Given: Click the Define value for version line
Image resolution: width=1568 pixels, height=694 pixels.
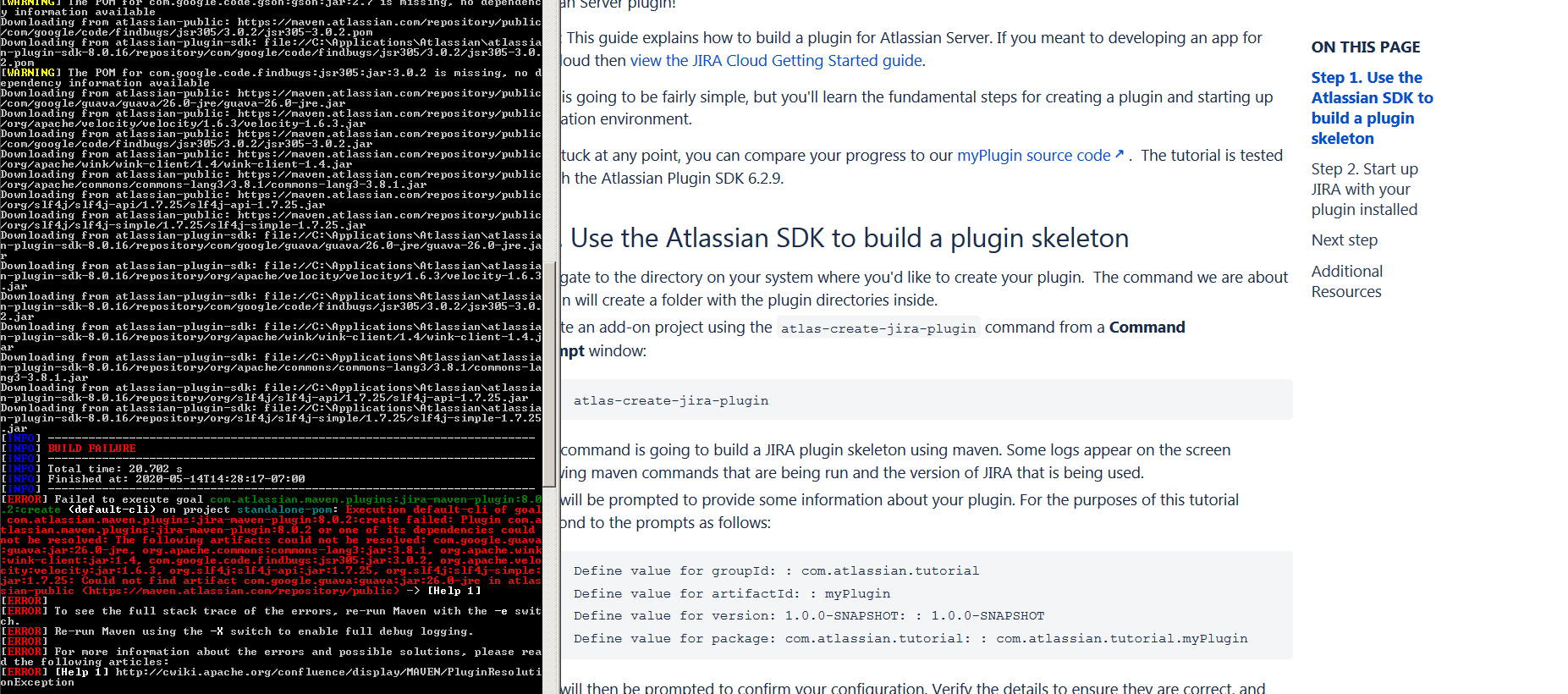Looking at the screenshot, I should [x=809, y=615].
